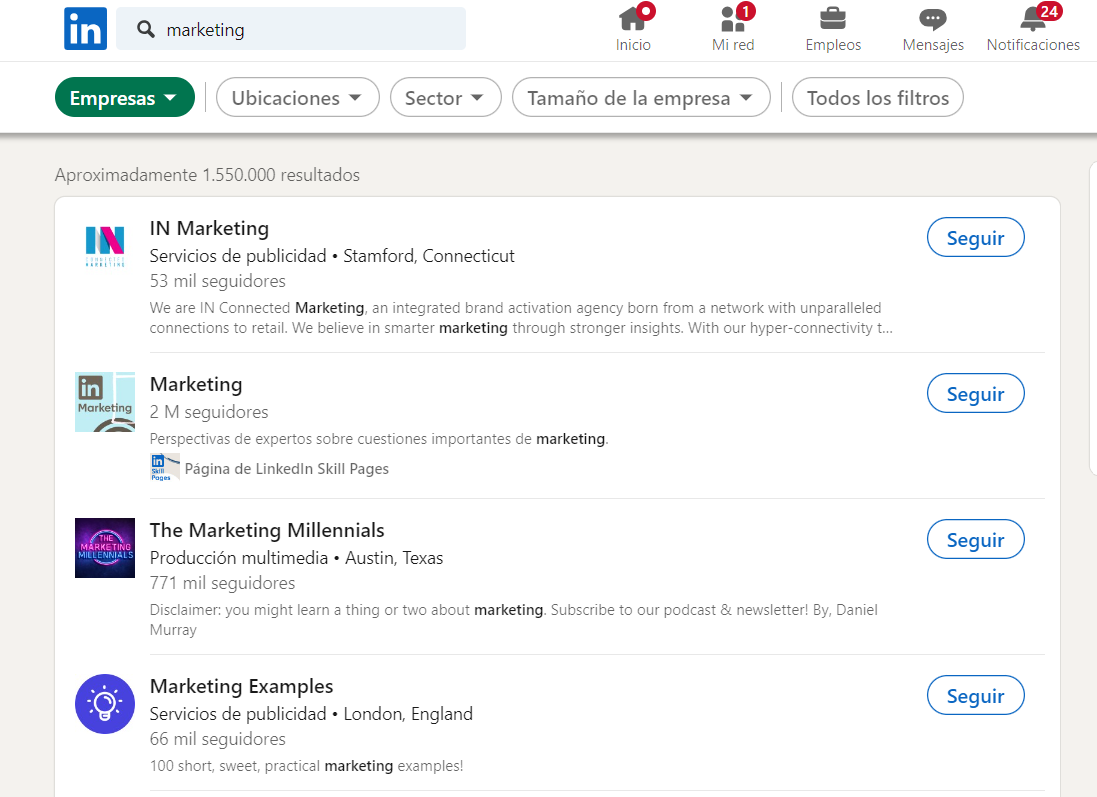Click '100 short, sweet, practical' description
The width and height of the screenshot is (1097, 797).
coord(306,766)
